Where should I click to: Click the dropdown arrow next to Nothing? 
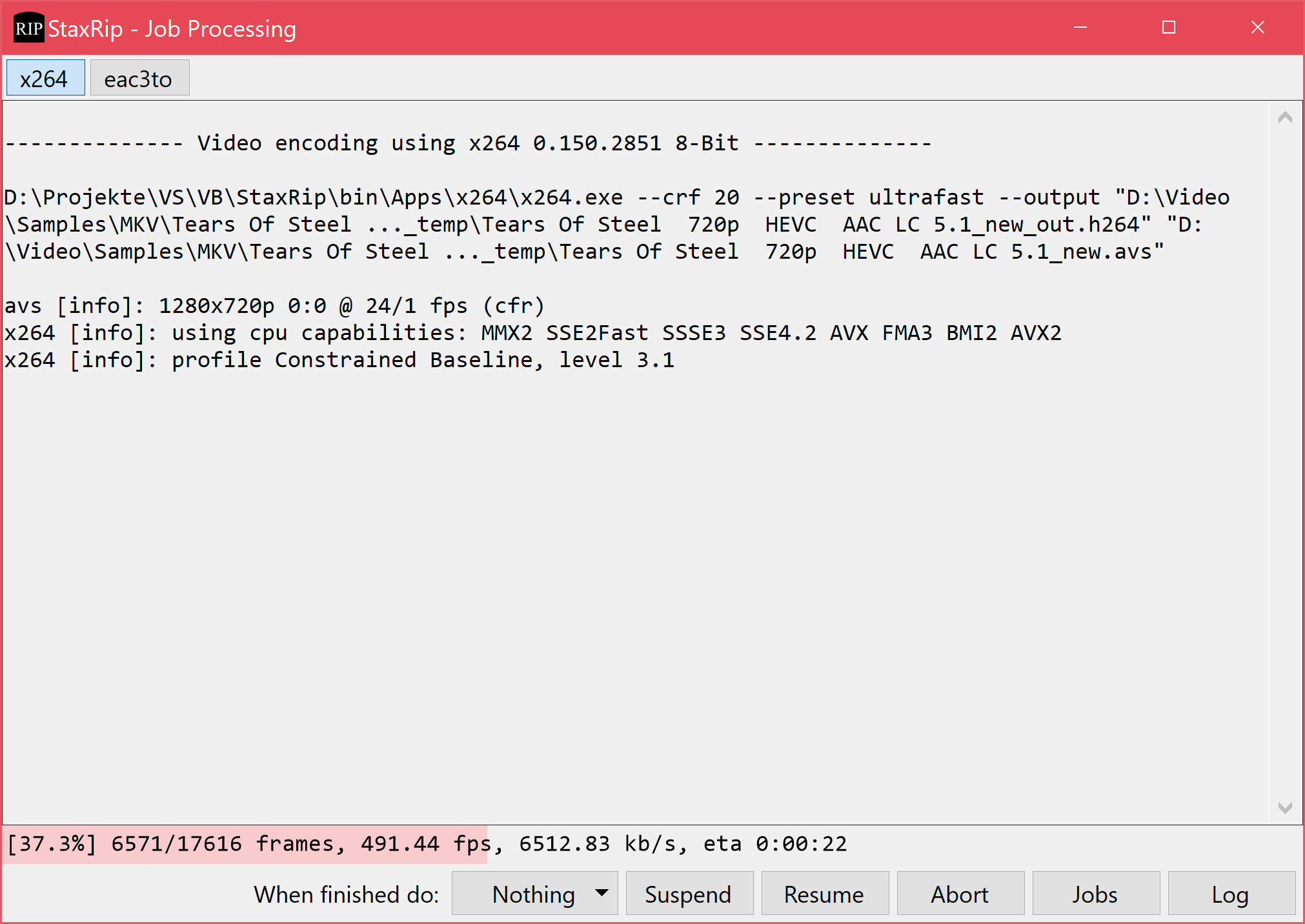[602, 893]
